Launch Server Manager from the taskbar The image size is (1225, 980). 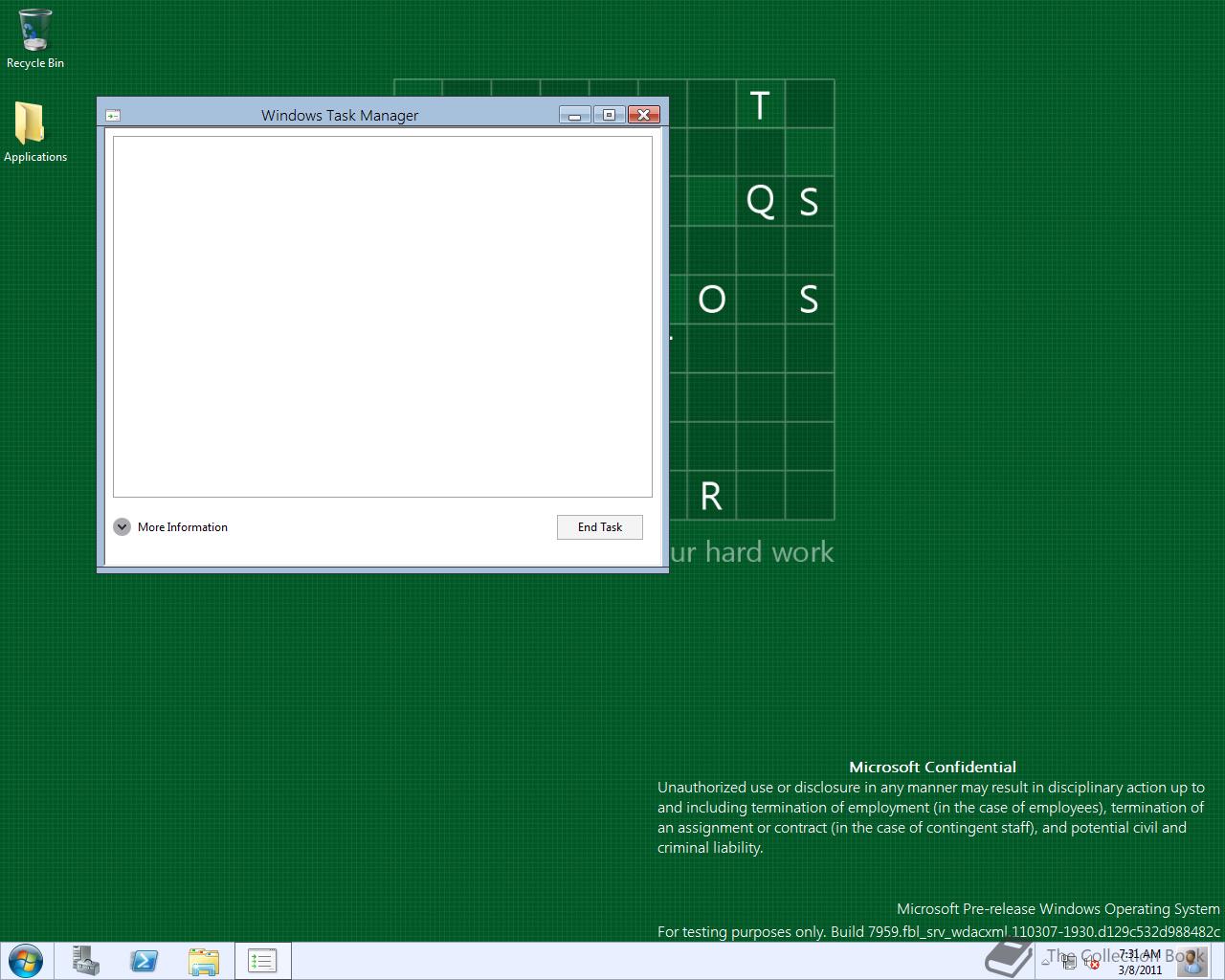click(x=86, y=961)
